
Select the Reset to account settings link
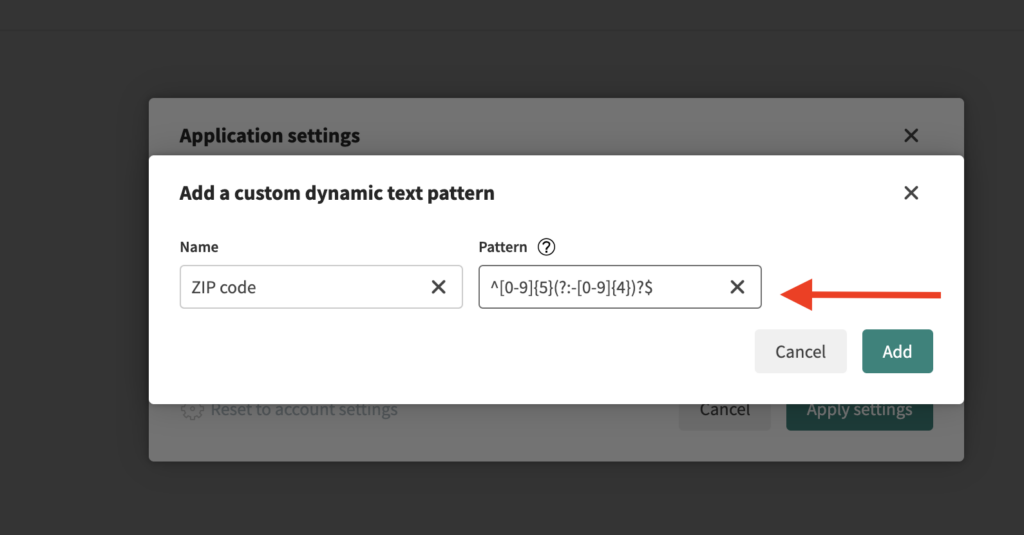pos(304,410)
